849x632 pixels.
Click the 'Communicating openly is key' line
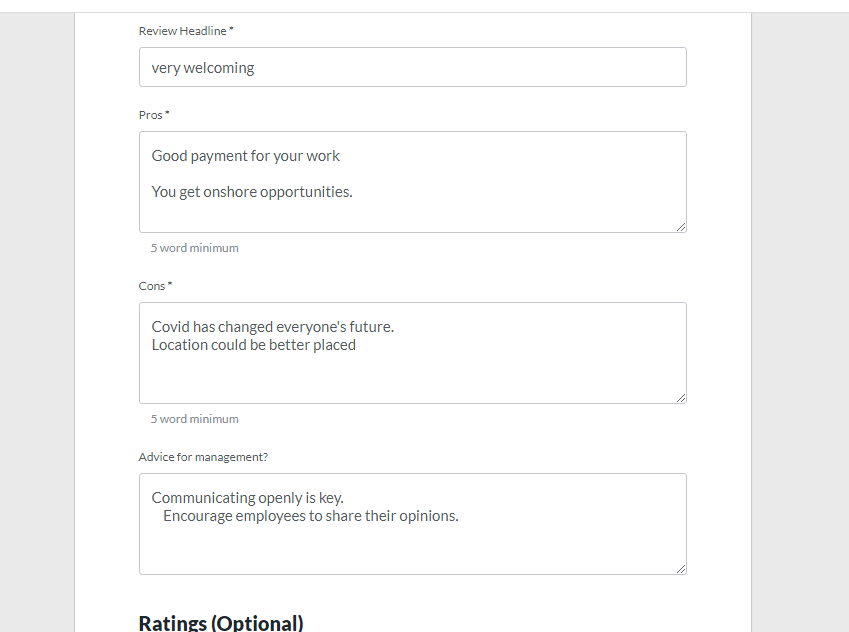click(x=248, y=498)
